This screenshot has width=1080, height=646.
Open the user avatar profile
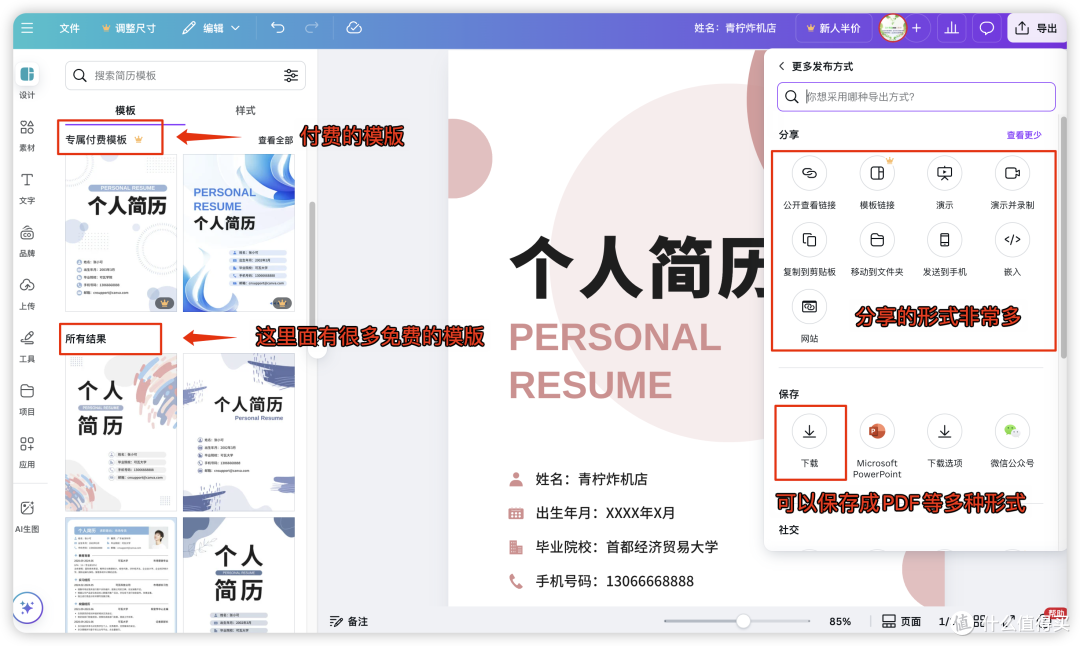893,28
